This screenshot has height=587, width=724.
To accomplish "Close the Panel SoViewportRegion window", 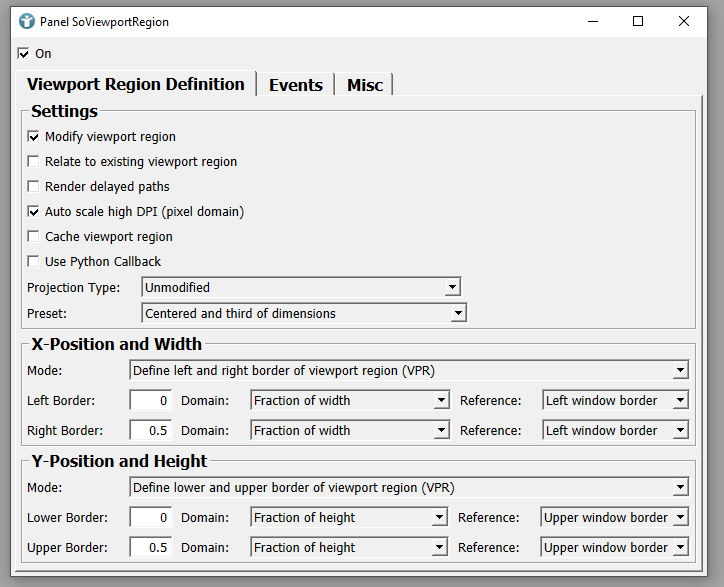I will point(684,21).
